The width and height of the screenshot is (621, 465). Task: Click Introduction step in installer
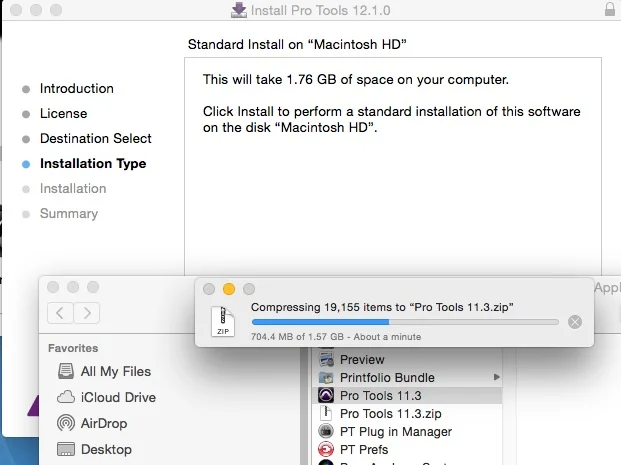pos(77,88)
